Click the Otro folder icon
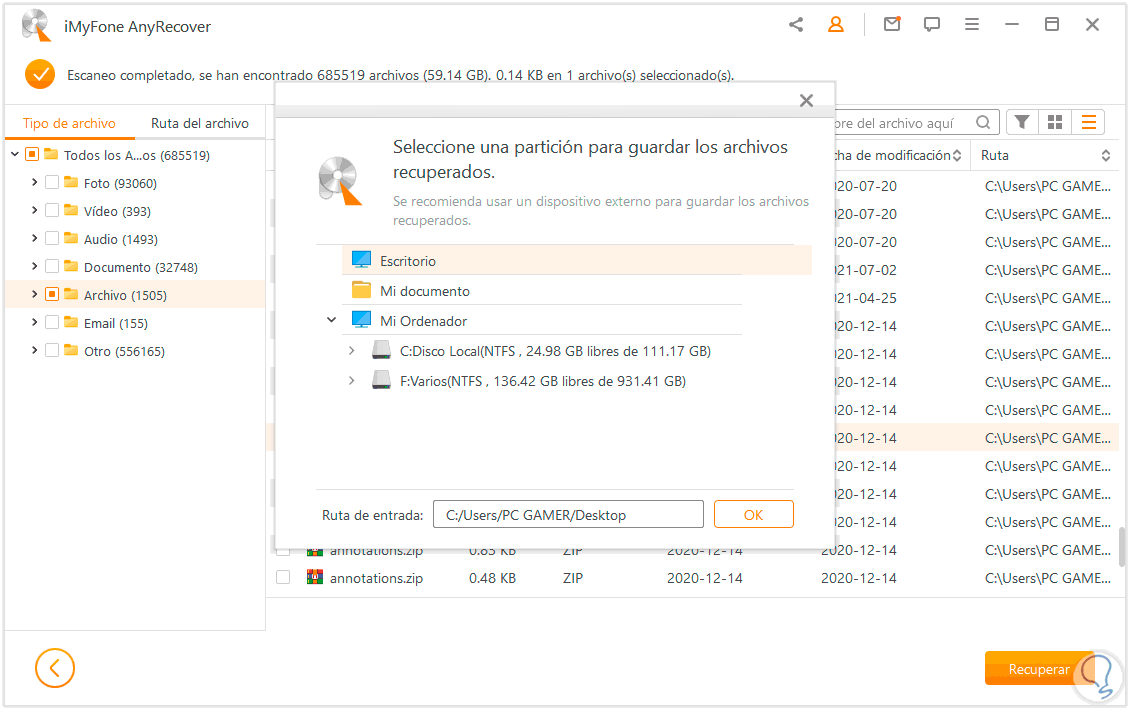Image resolution: width=1130 pixels, height=710 pixels. pyautogui.click(x=71, y=350)
